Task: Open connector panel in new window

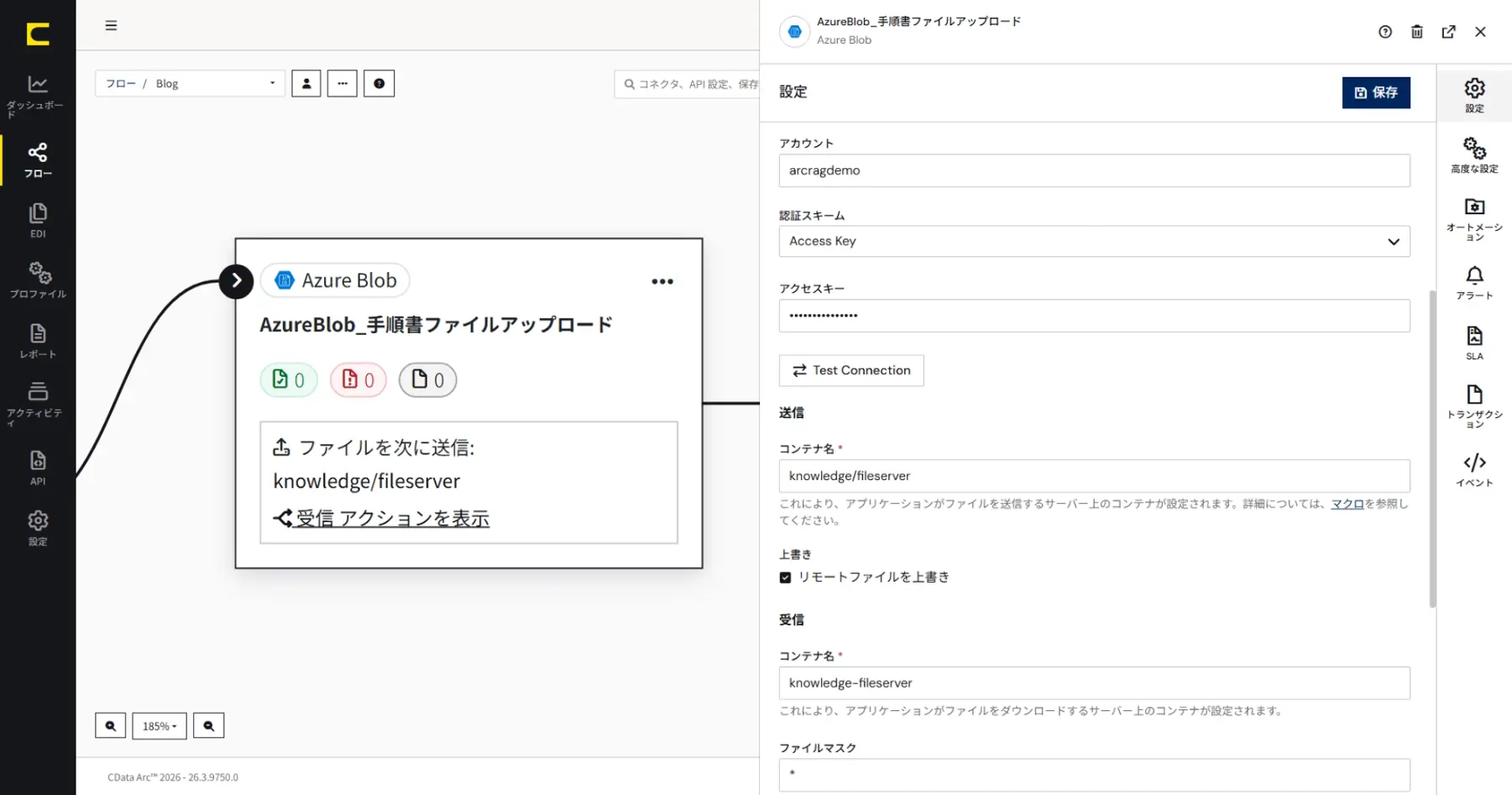Action: point(1448,32)
